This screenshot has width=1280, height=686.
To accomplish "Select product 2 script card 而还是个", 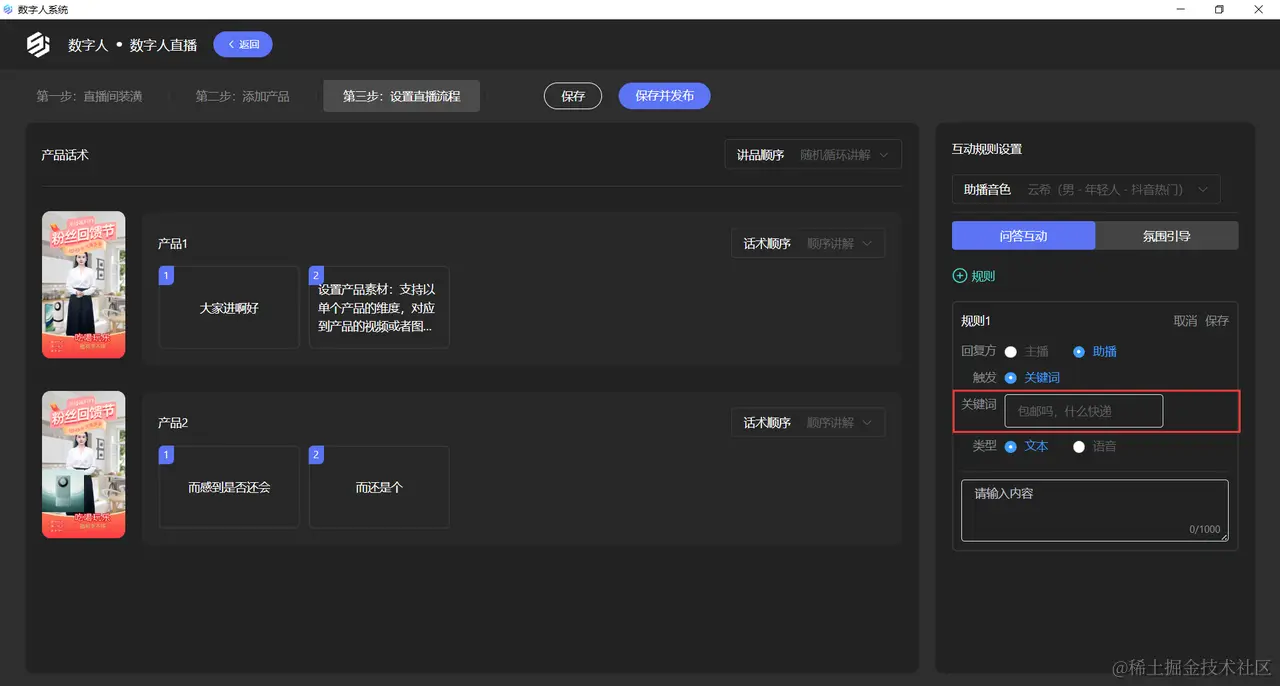I will coord(379,487).
